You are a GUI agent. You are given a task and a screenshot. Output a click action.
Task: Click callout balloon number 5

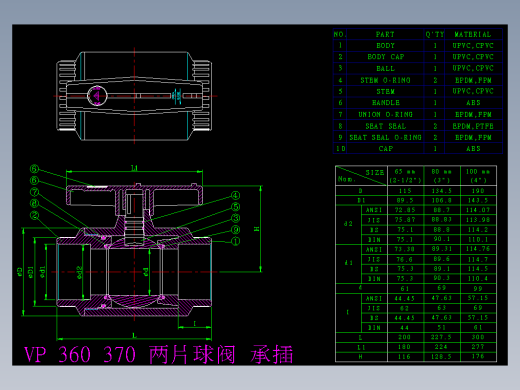(x=235, y=207)
